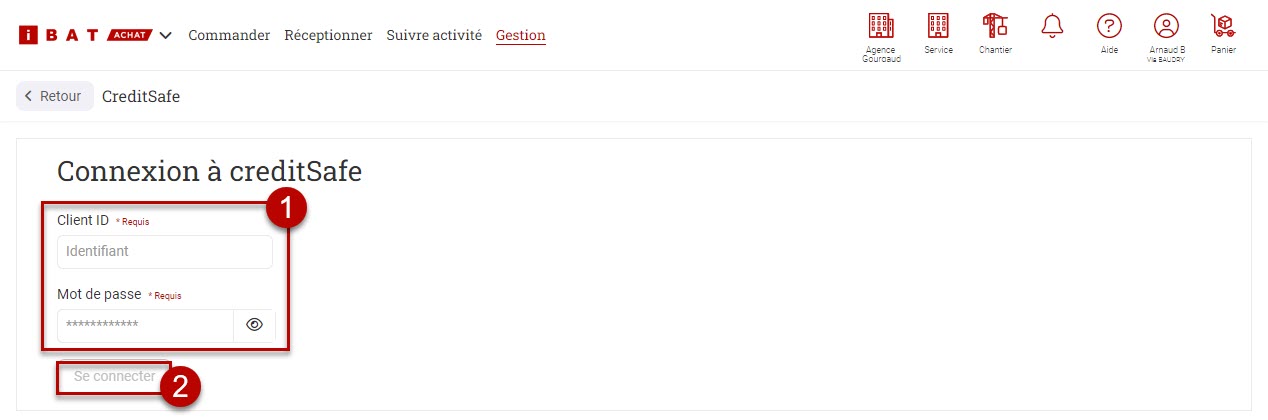Open the Aide question mark icon
The width and height of the screenshot is (1268, 420).
pos(1109,27)
